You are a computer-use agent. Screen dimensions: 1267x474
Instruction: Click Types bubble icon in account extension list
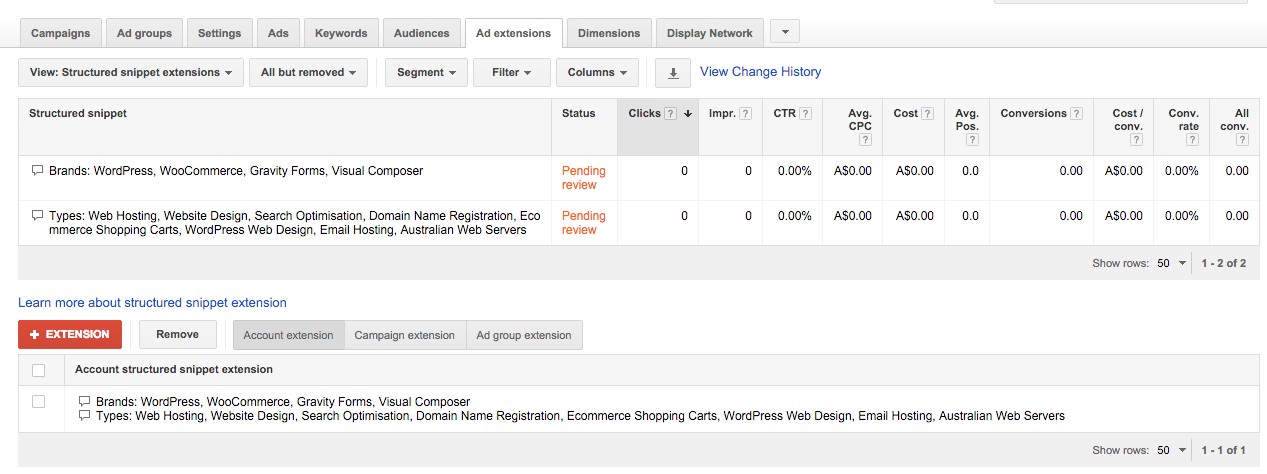(x=85, y=416)
